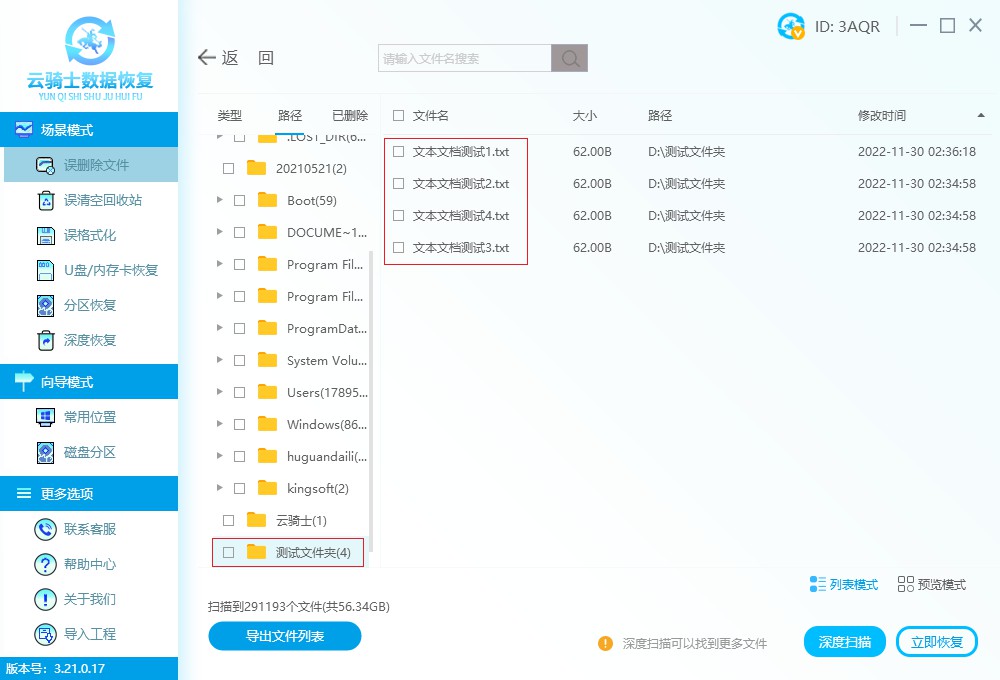Switch to the 已删除 tab

click(x=350, y=115)
